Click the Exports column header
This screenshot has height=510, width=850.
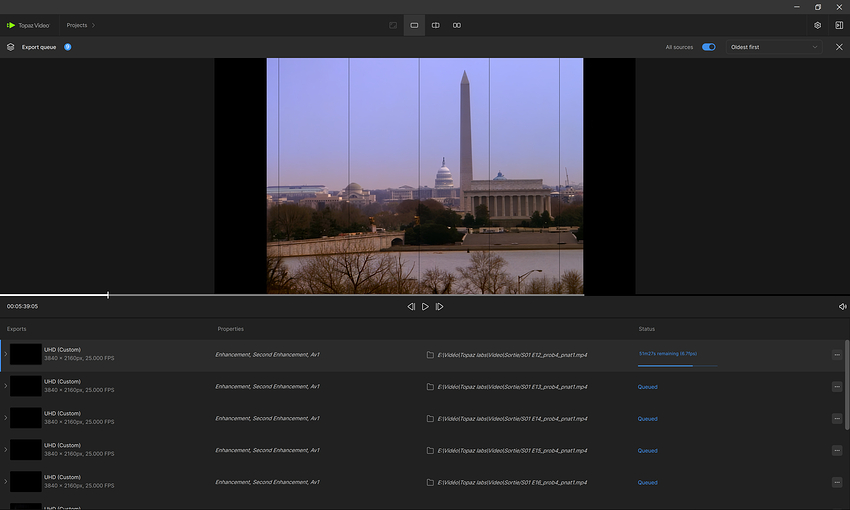(16, 329)
